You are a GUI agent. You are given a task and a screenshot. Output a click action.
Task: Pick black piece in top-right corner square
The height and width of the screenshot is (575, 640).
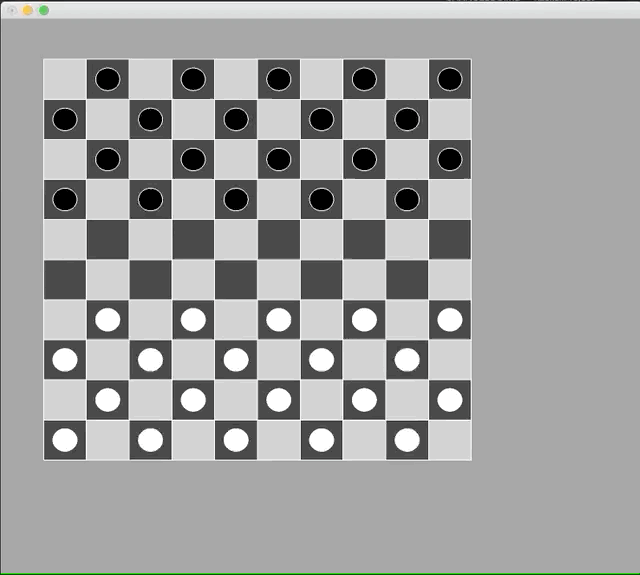click(x=450, y=79)
